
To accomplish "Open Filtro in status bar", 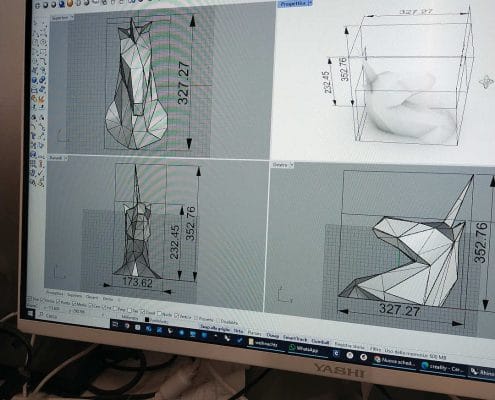I will [375, 349].
